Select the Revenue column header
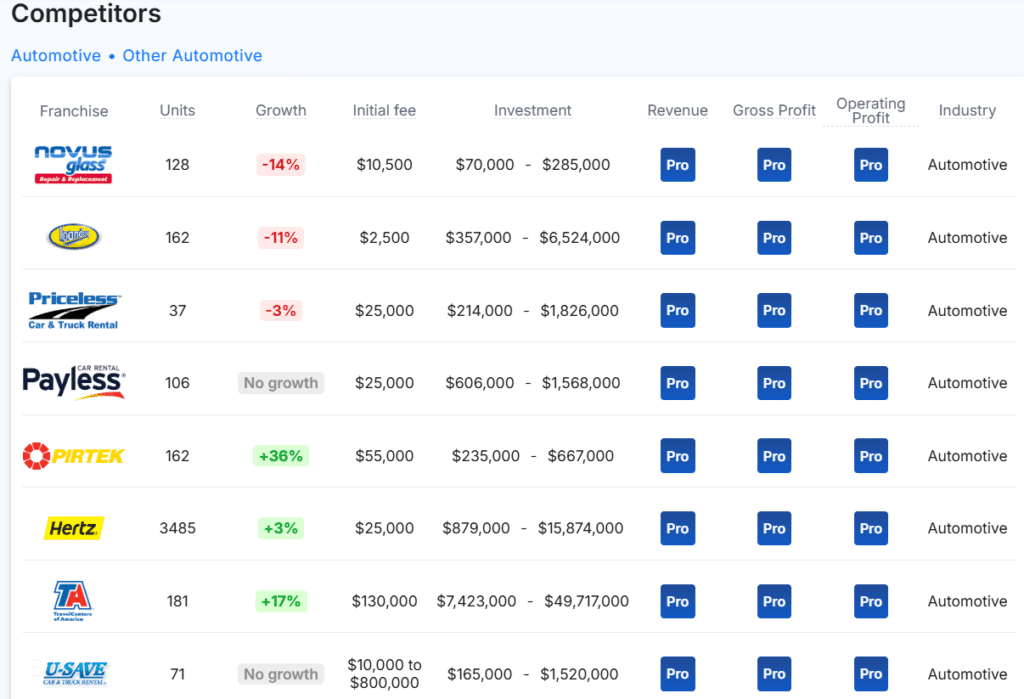Image resolution: width=1024 pixels, height=699 pixels. [678, 110]
